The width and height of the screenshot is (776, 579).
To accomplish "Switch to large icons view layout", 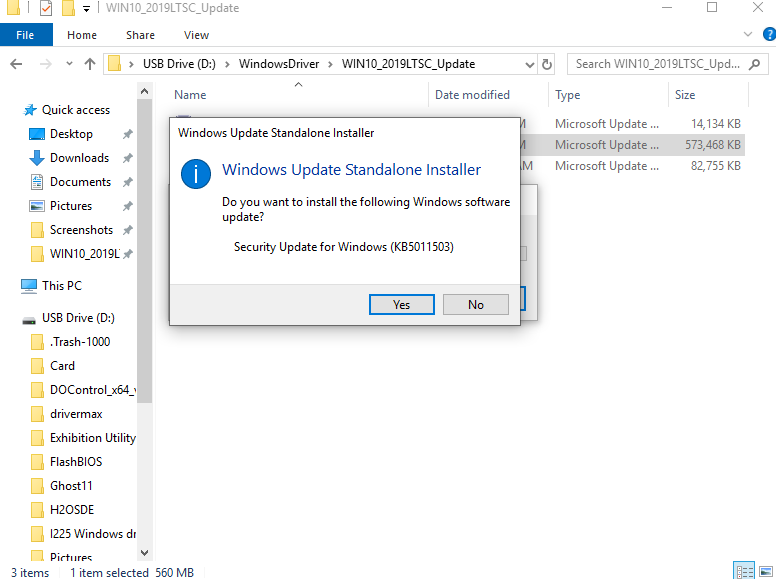I will click(x=766, y=572).
